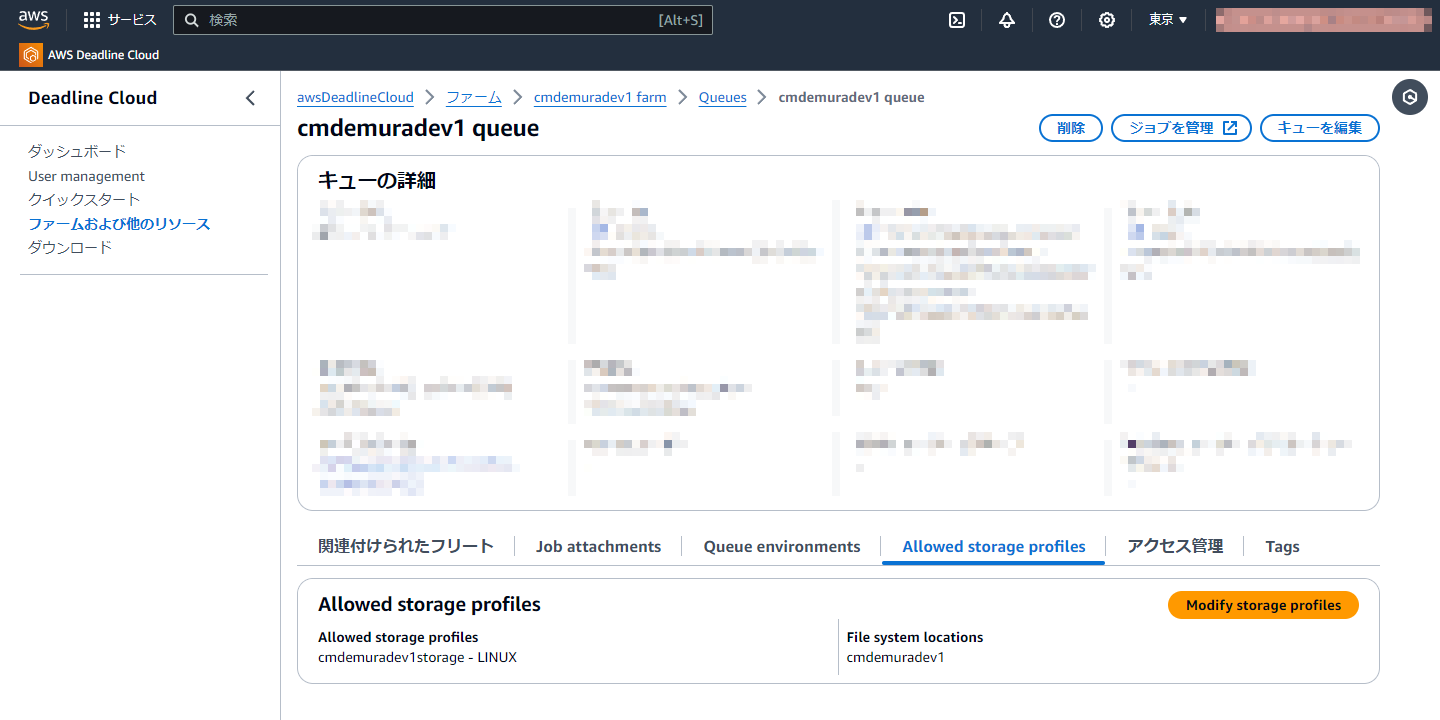Screen dimensions: 1440x720
Task: Open the blurred account menu
Action: tap(1322, 20)
